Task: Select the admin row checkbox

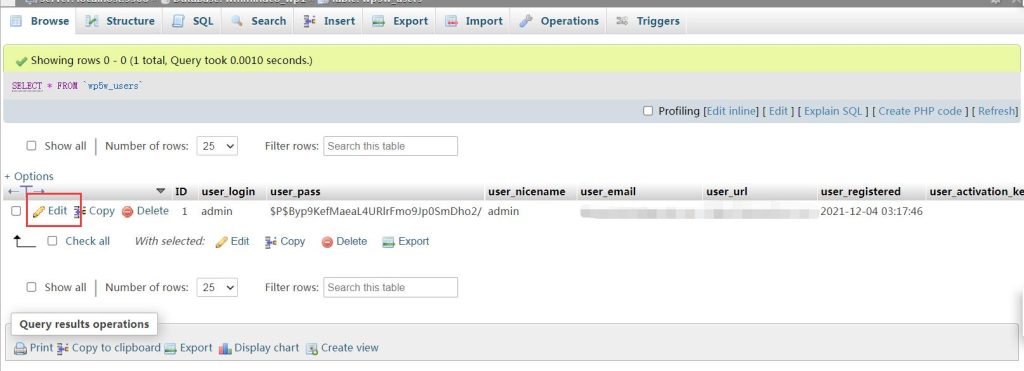Action: coord(16,211)
